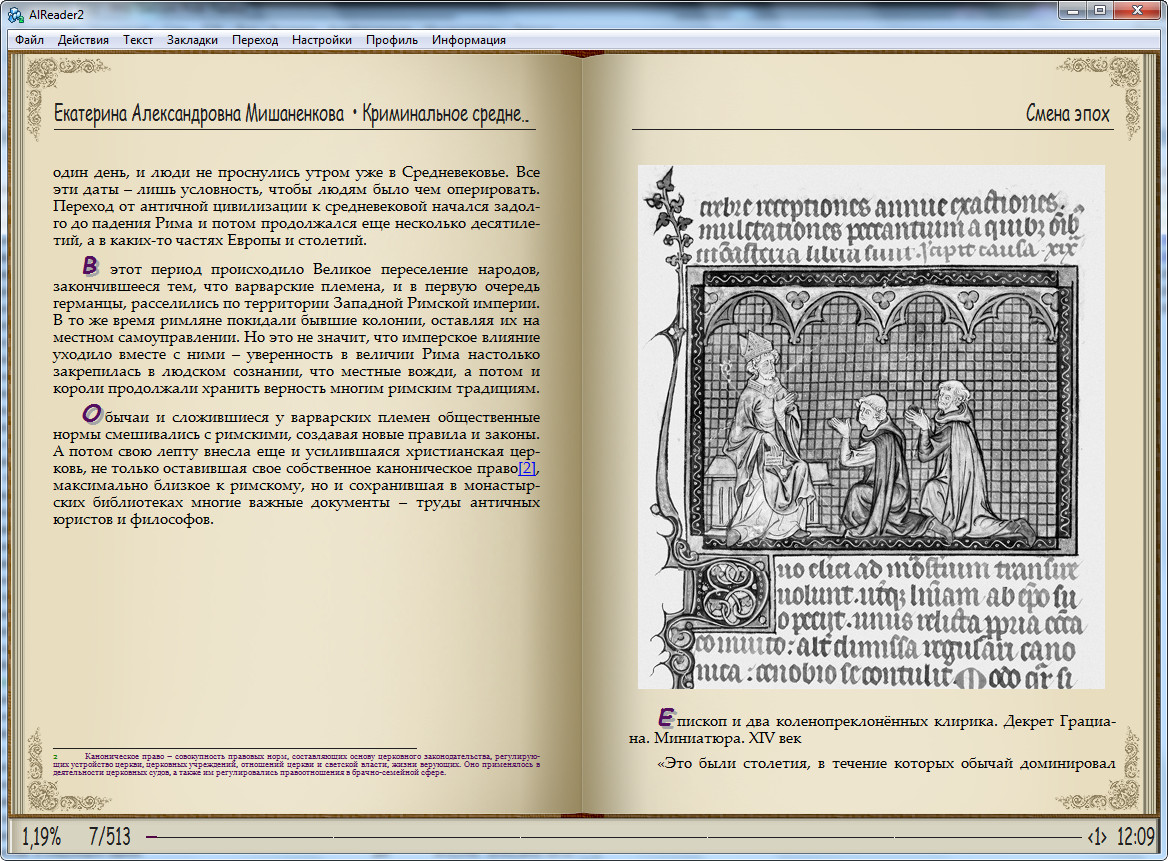Open the Файл menu
The width and height of the screenshot is (1168, 861).
pos(29,40)
